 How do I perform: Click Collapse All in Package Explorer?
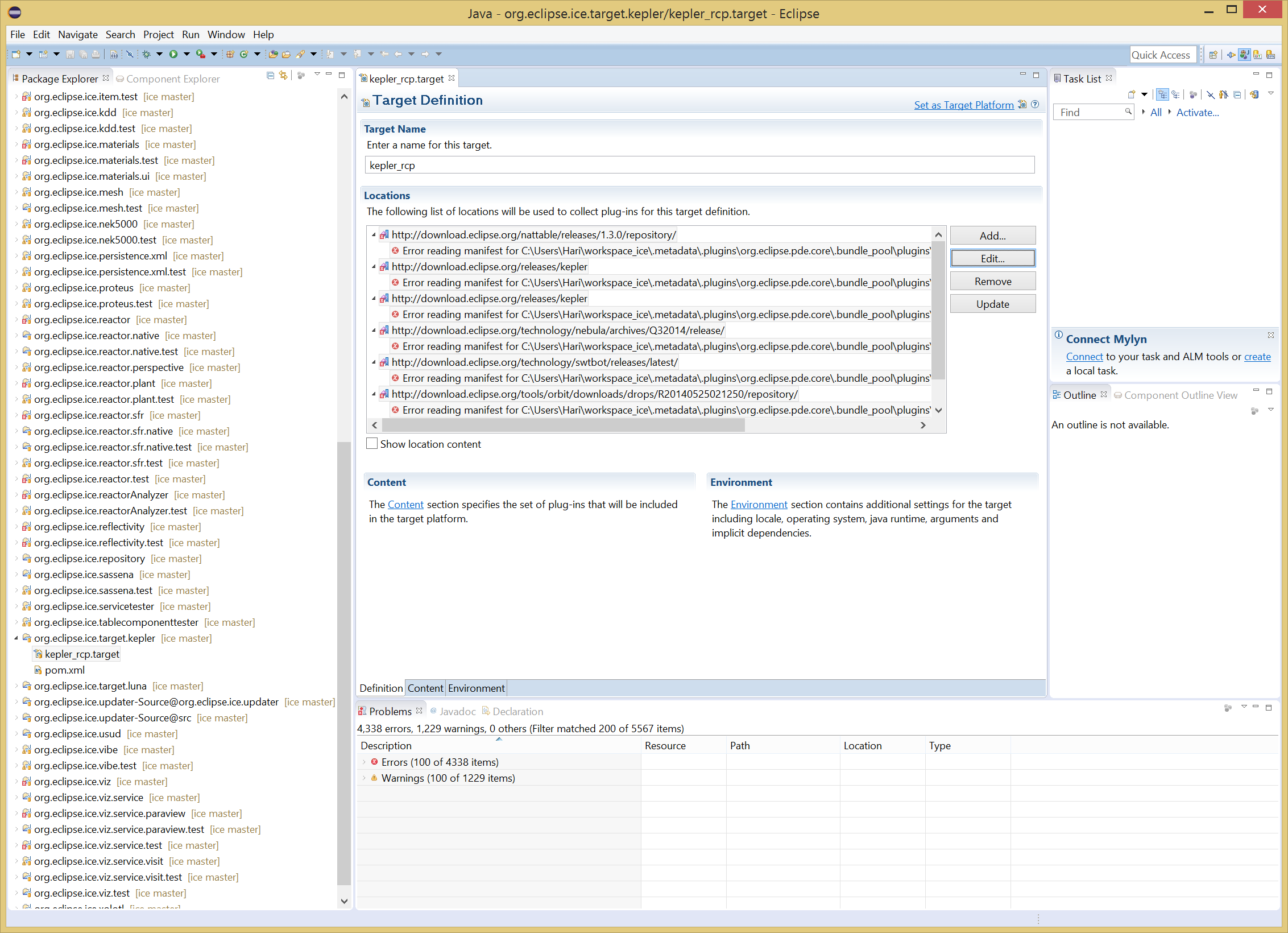coord(270,76)
